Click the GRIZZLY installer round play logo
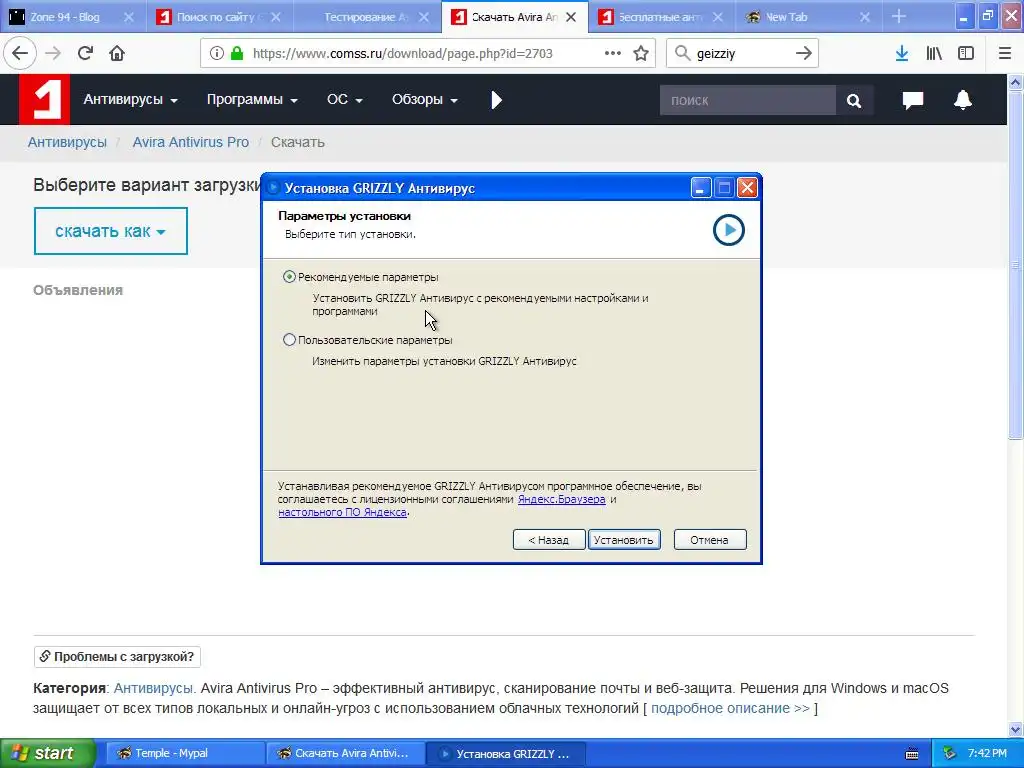 pyautogui.click(x=729, y=230)
